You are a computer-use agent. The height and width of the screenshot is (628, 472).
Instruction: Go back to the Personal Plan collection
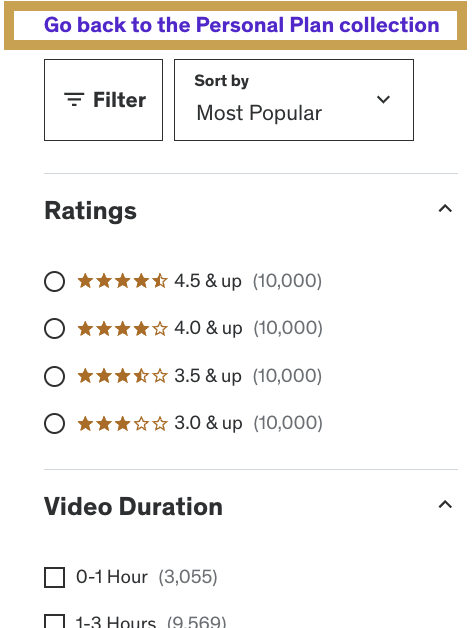(242, 25)
